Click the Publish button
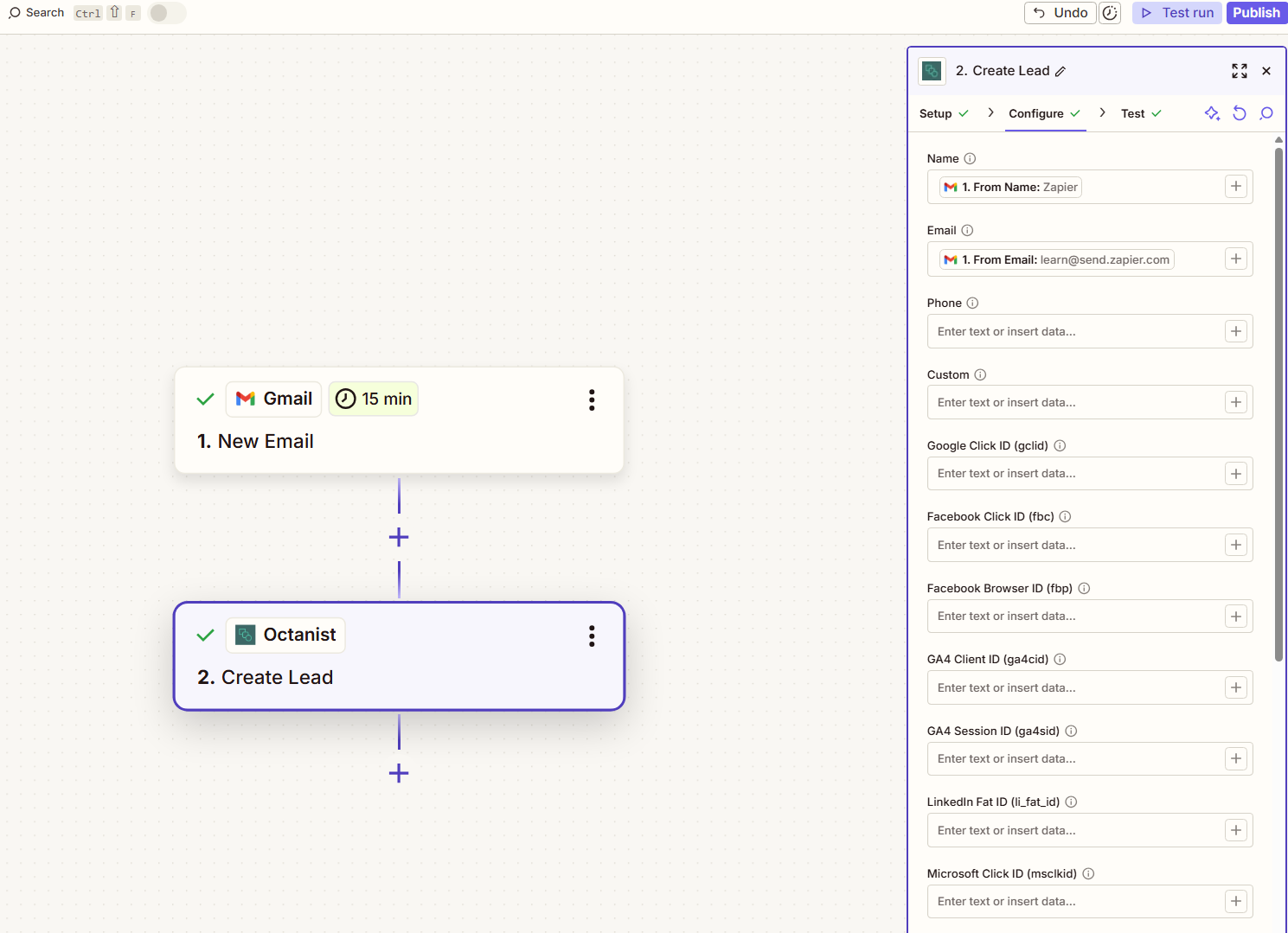Viewport: 1288px width, 933px height. pos(1256,13)
